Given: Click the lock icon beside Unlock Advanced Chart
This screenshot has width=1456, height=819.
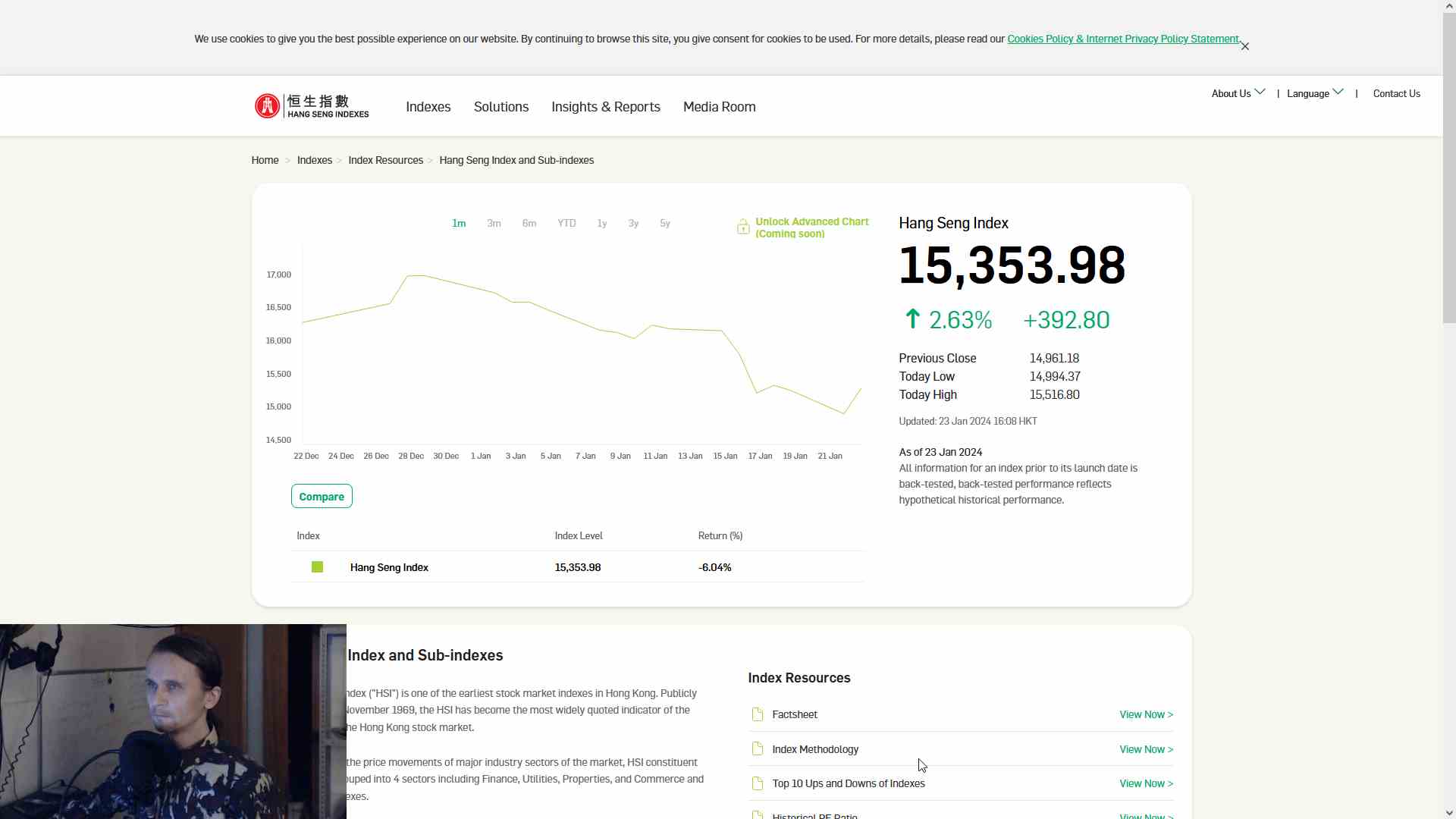Looking at the screenshot, I should (x=743, y=227).
